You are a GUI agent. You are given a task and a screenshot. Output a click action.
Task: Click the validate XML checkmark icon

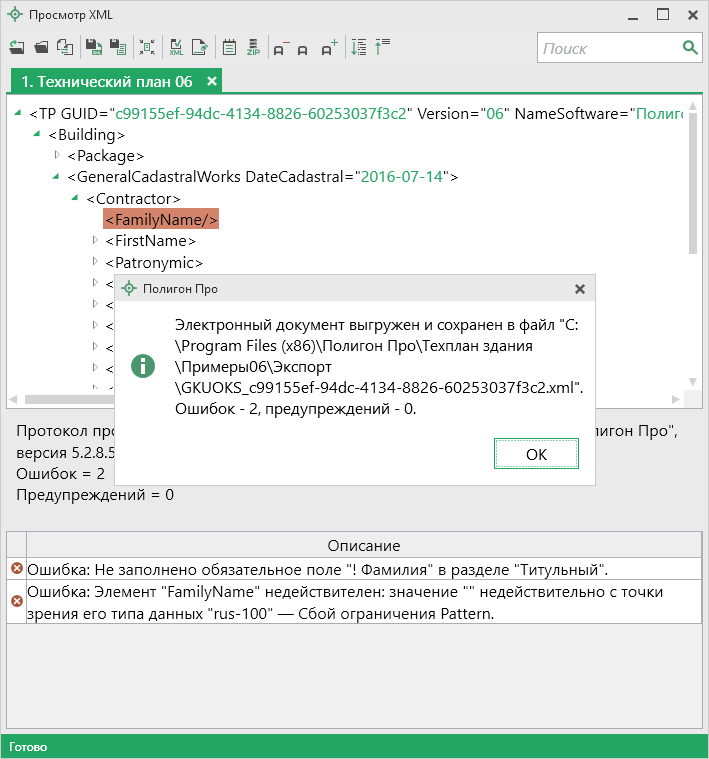tap(176, 48)
